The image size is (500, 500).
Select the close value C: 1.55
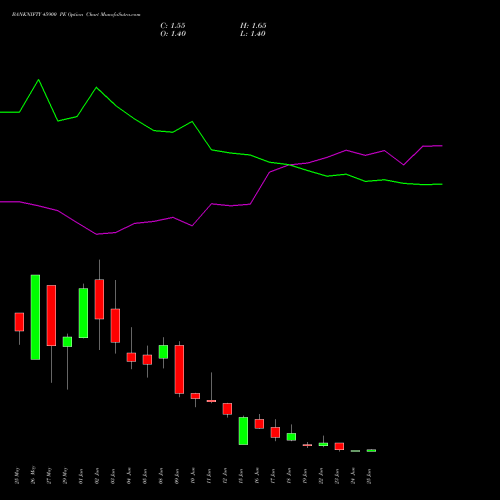(x=173, y=26)
